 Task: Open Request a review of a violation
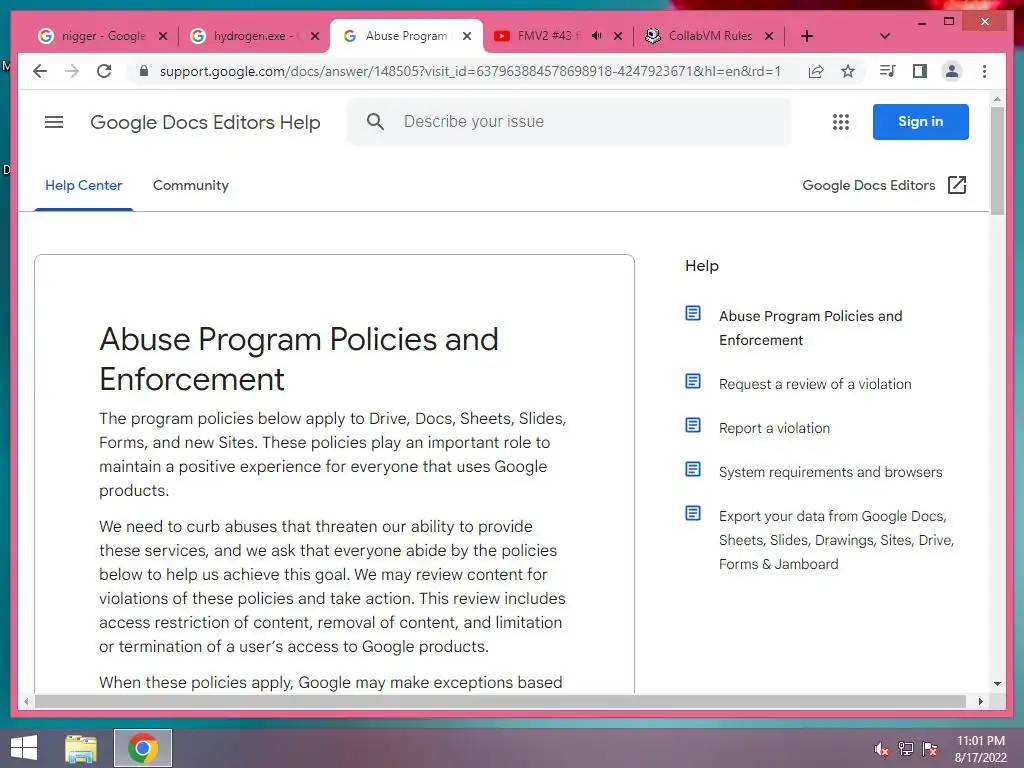(814, 384)
